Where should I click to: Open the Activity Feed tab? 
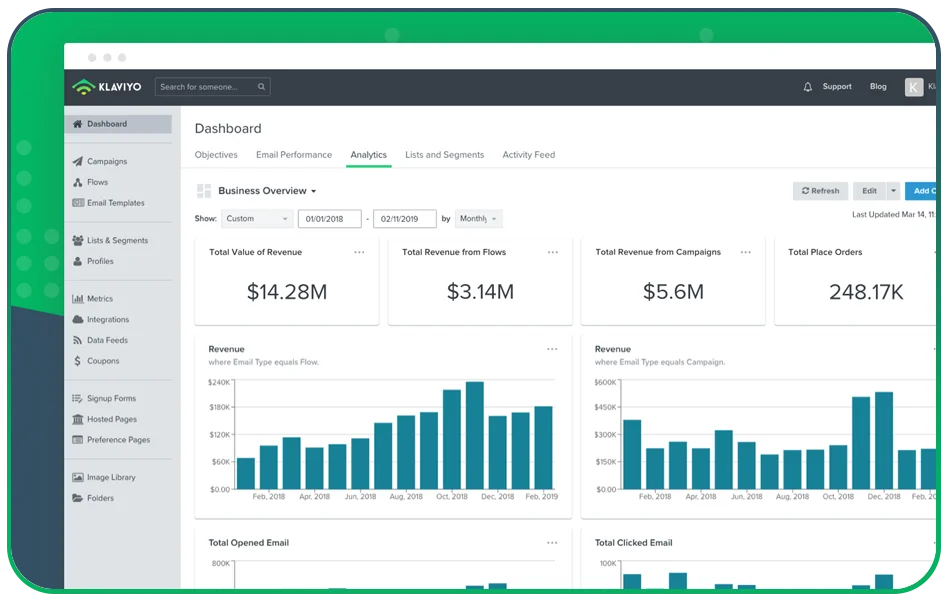pos(529,155)
